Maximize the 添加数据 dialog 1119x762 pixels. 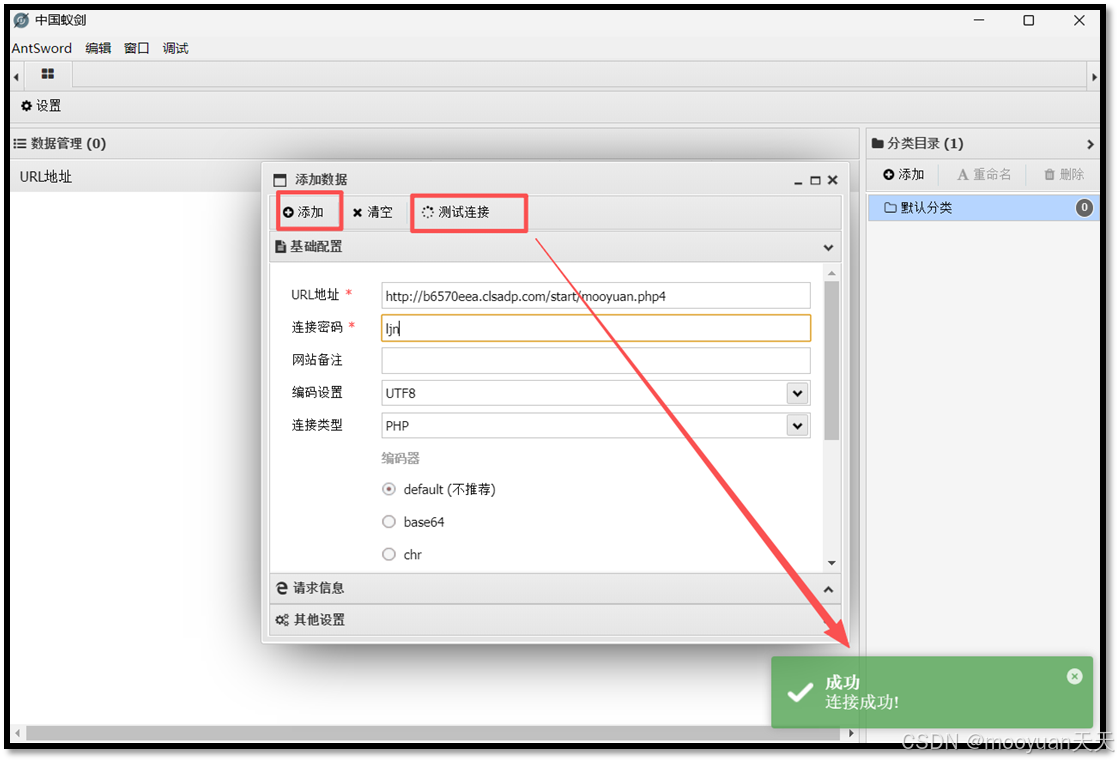(815, 181)
